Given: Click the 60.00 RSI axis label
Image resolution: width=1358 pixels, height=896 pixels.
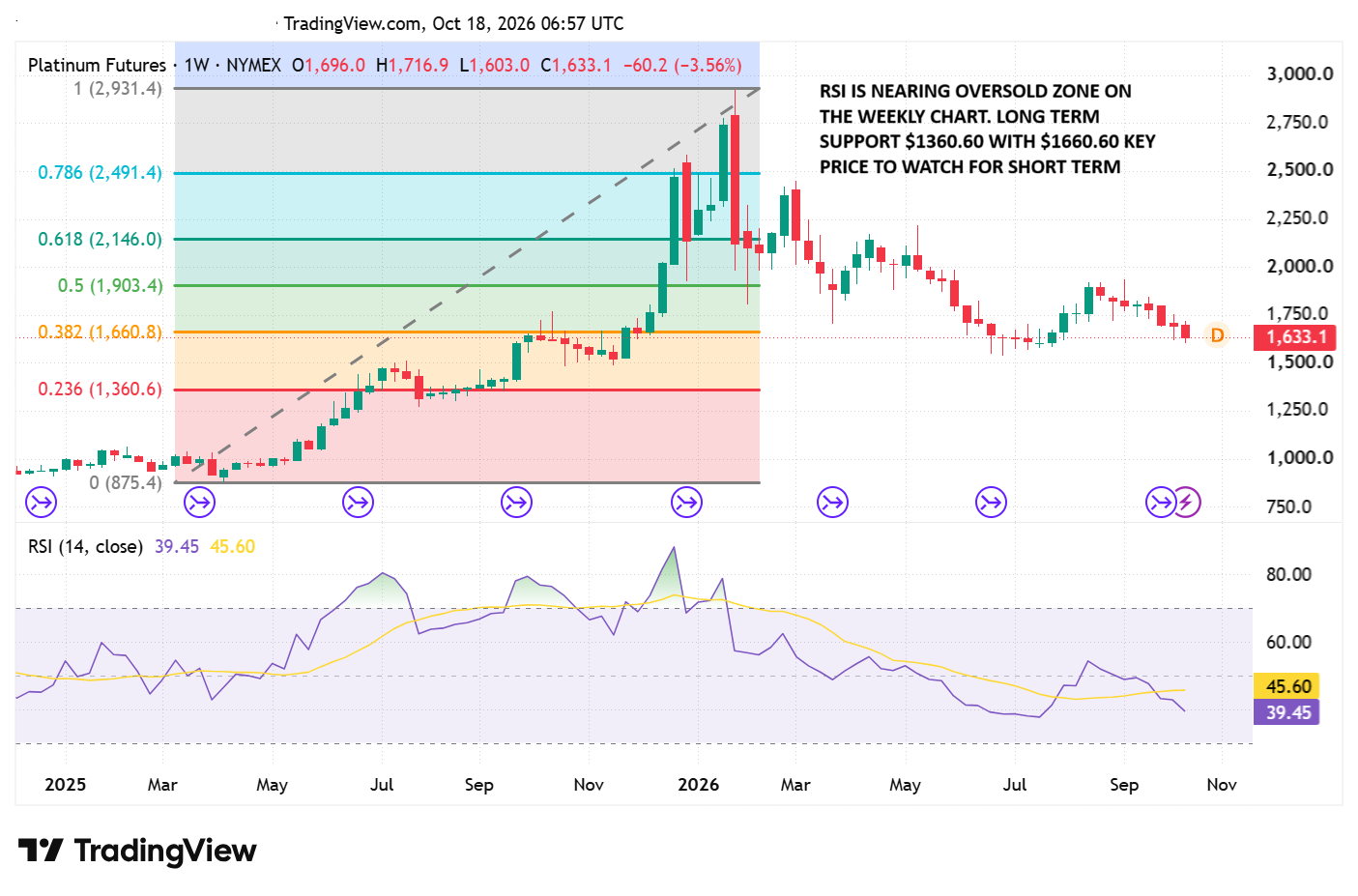Looking at the screenshot, I should [1288, 642].
